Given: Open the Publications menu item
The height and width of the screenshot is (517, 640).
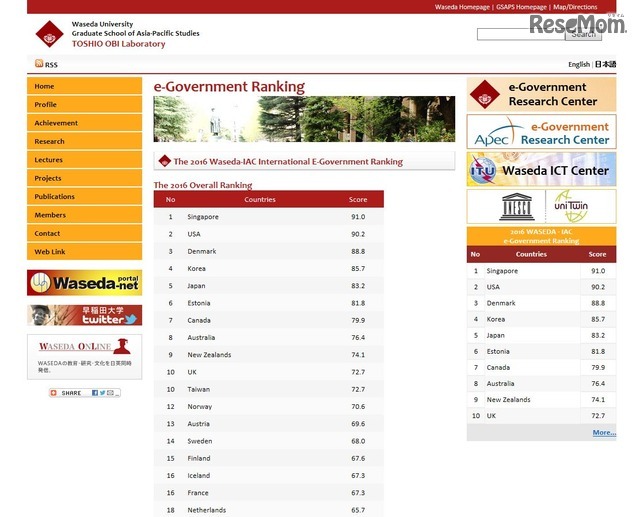Looking at the screenshot, I should tap(84, 196).
